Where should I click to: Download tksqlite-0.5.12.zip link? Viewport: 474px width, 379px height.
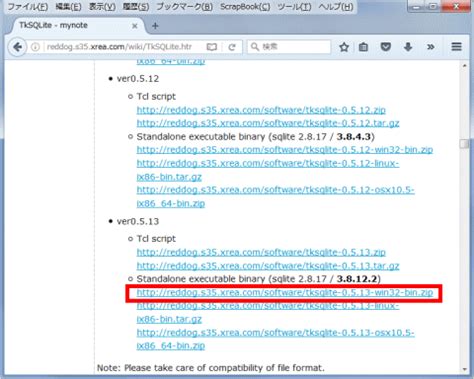click(261, 110)
